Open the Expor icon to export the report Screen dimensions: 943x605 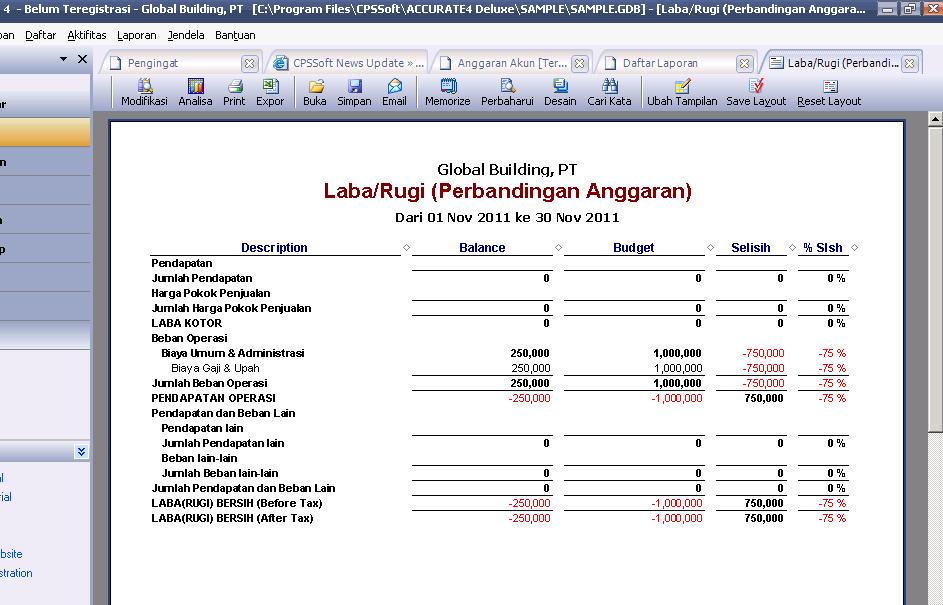click(269, 93)
